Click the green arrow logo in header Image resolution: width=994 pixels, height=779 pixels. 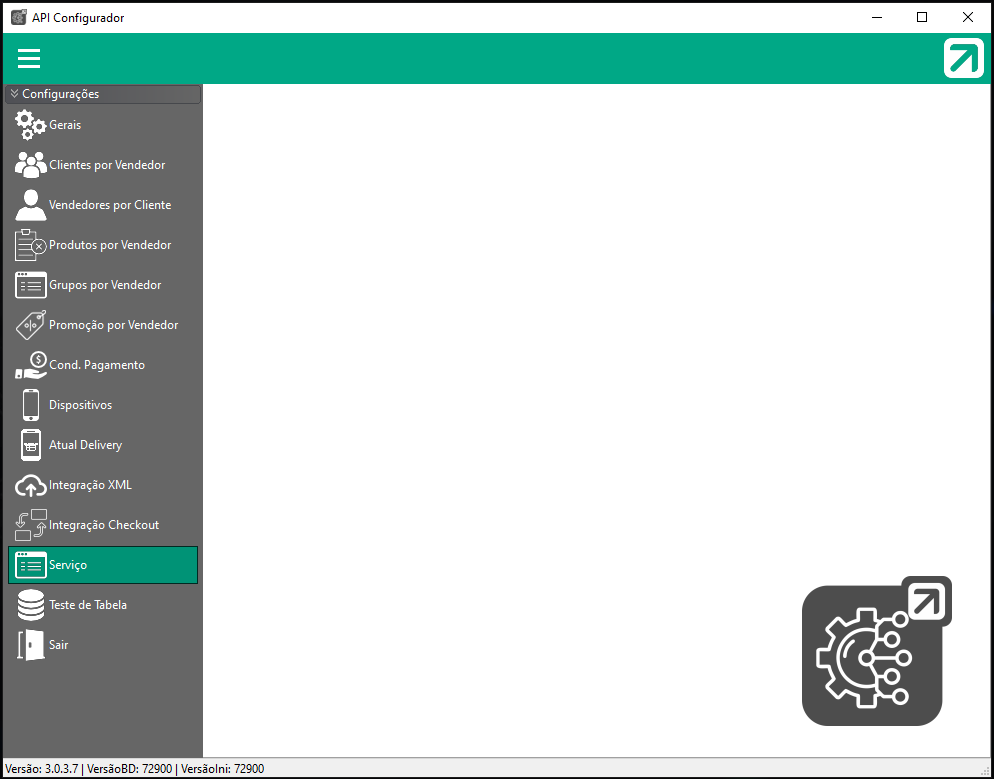click(963, 58)
